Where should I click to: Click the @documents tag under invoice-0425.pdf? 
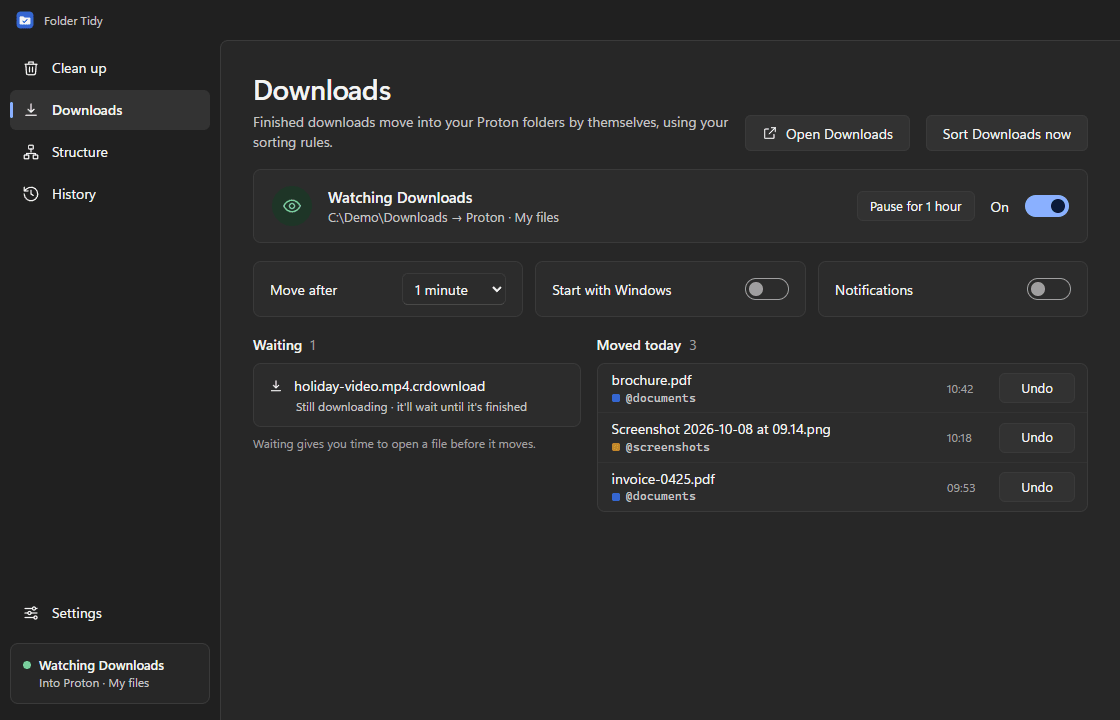(660, 496)
